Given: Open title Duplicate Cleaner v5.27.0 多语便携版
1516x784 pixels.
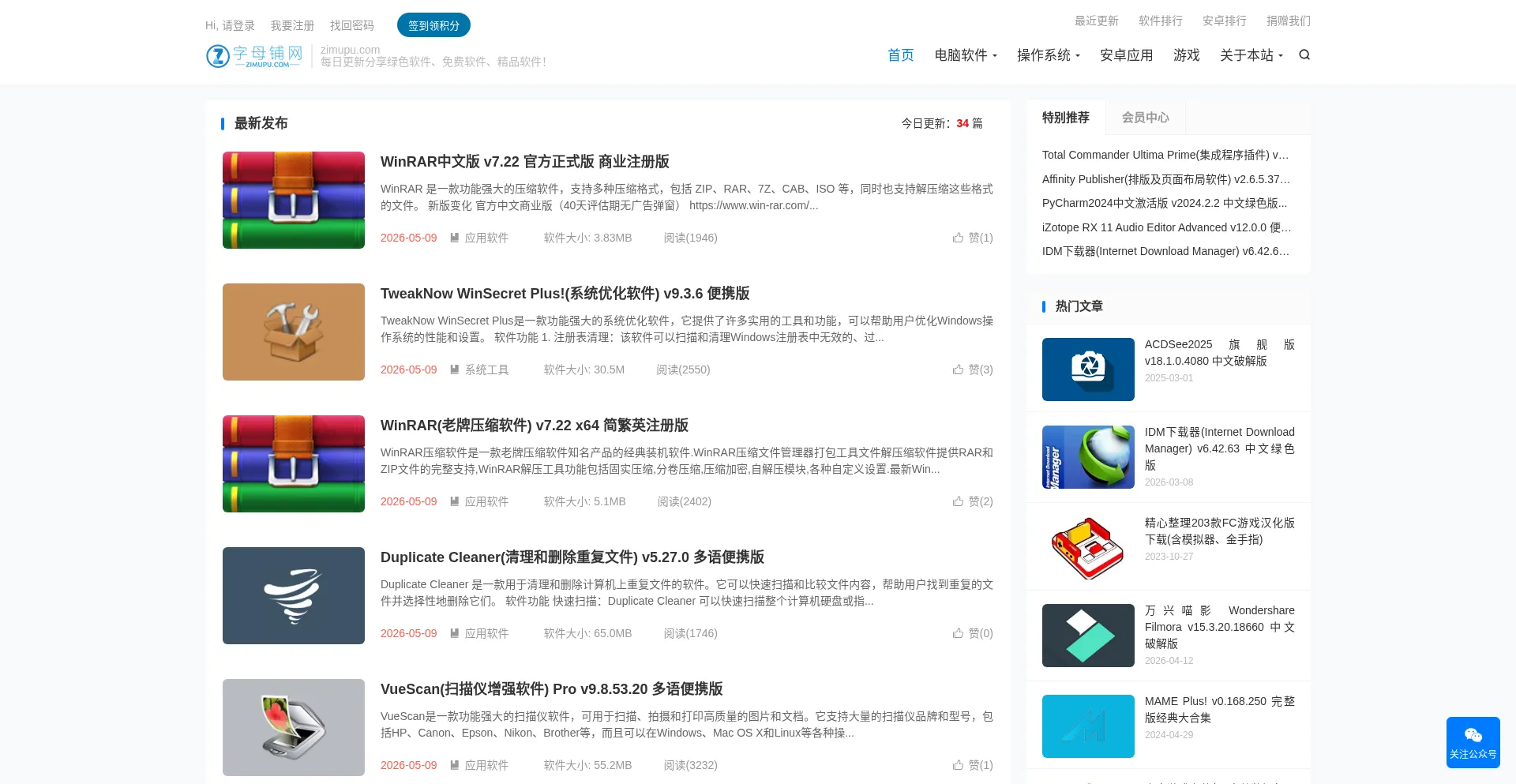Looking at the screenshot, I should tap(572, 557).
